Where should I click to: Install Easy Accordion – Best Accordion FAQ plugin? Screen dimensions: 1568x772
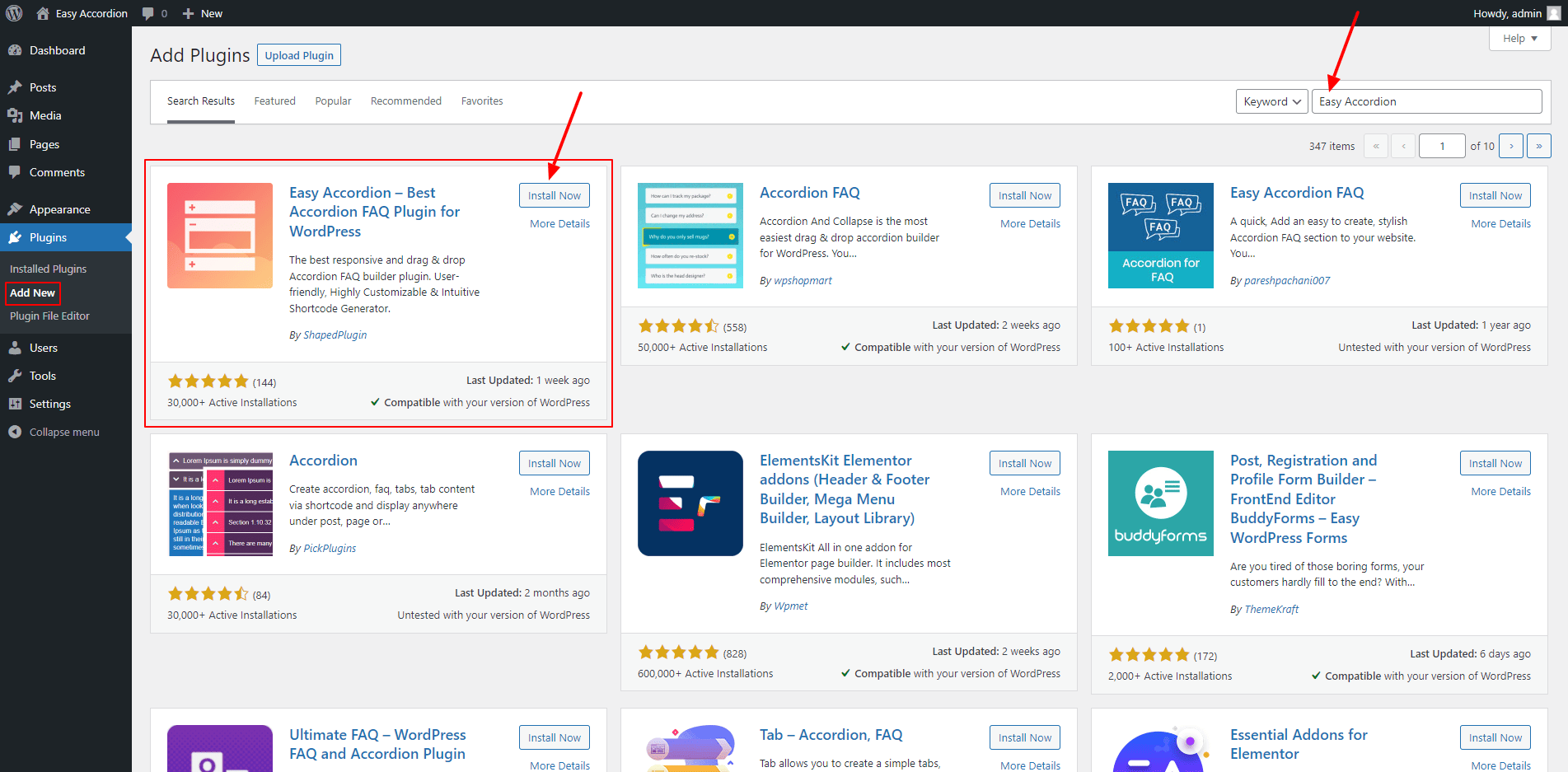555,195
